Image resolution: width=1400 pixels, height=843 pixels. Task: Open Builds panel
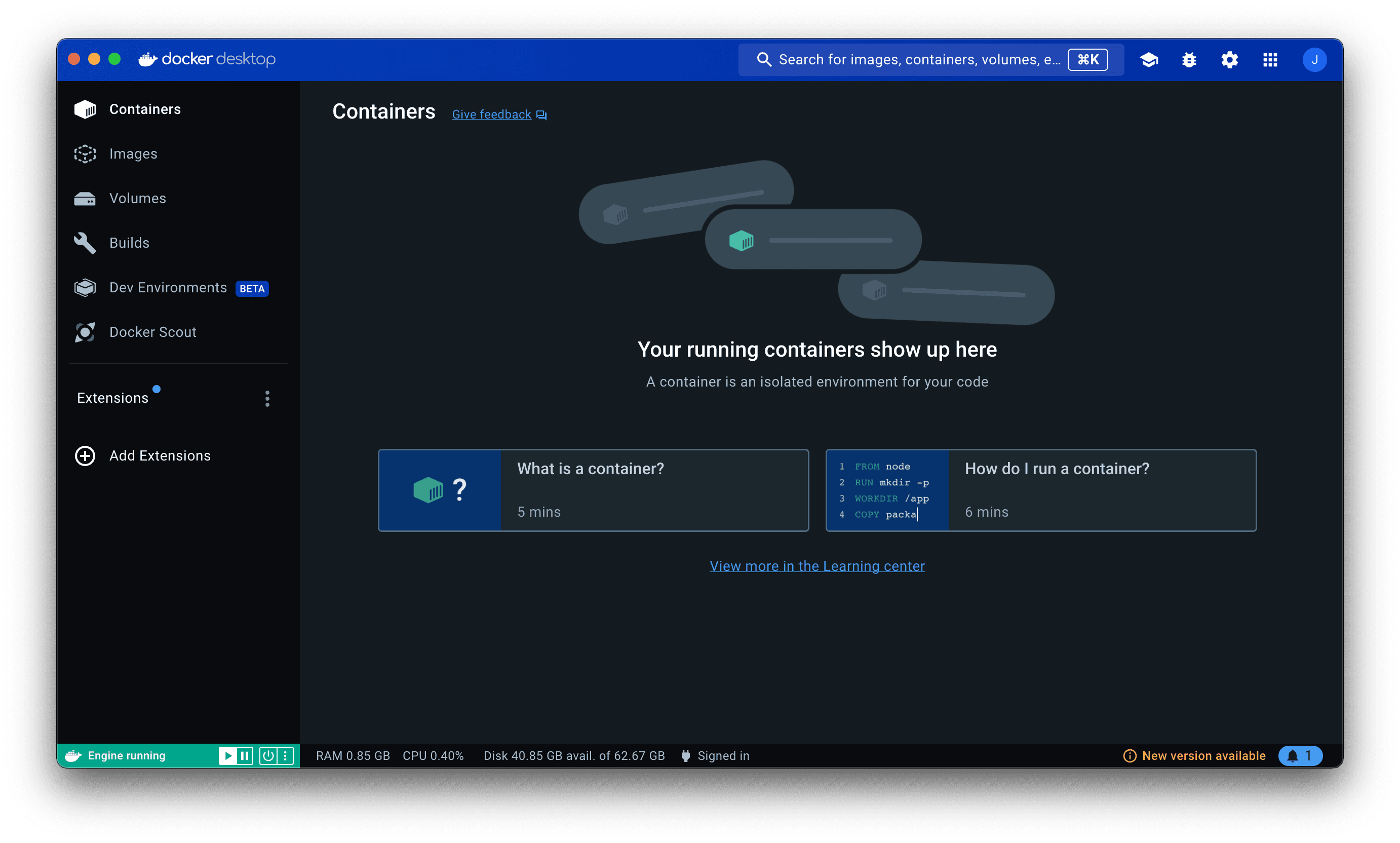[x=129, y=243]
